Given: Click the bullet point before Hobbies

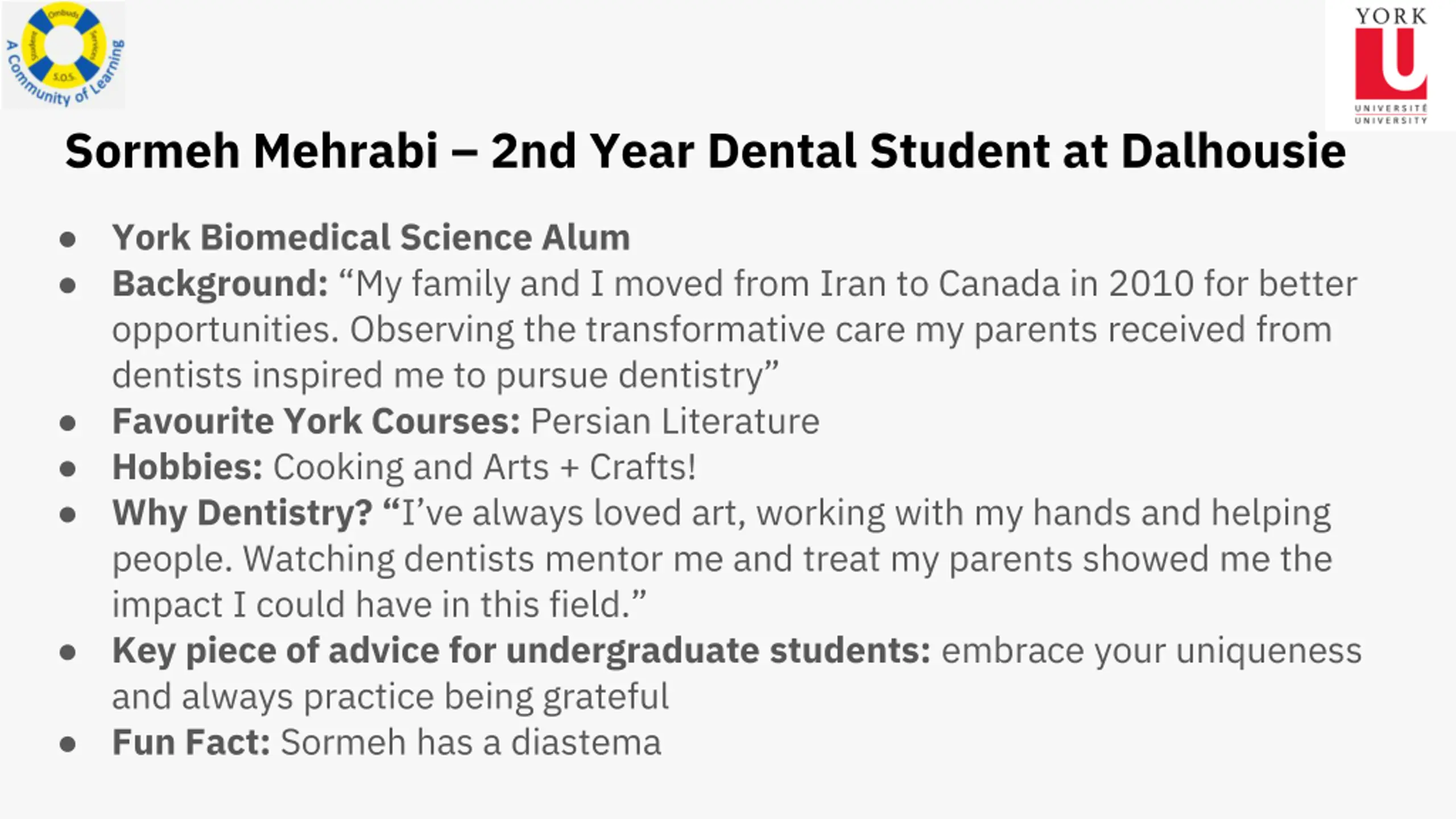Looking at the screenshot, I should pos(68,469).
